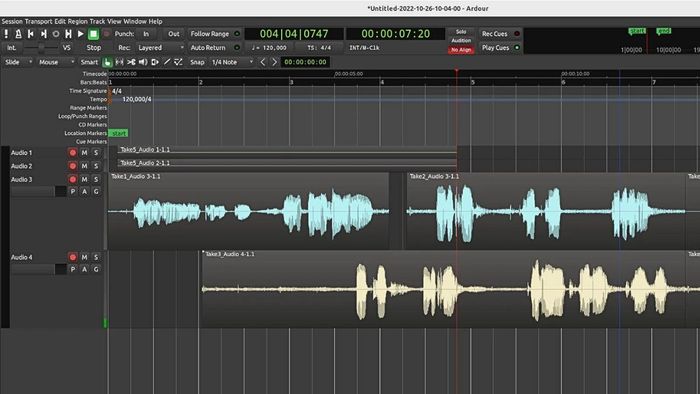
Task: Select the Stretch/Shrink regions tool
Action: coord(155,62)
